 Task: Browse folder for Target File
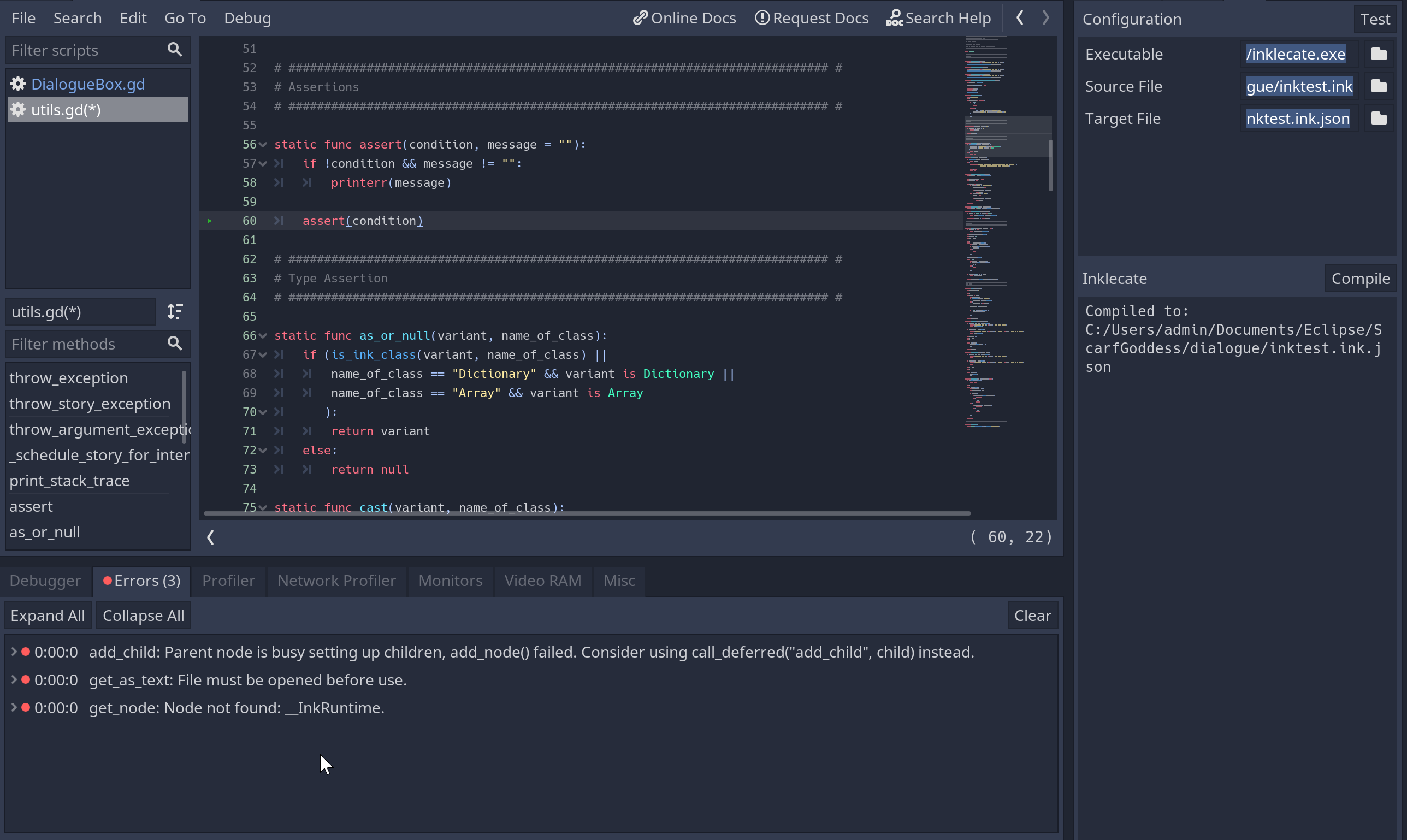(x=1379, y=119)
